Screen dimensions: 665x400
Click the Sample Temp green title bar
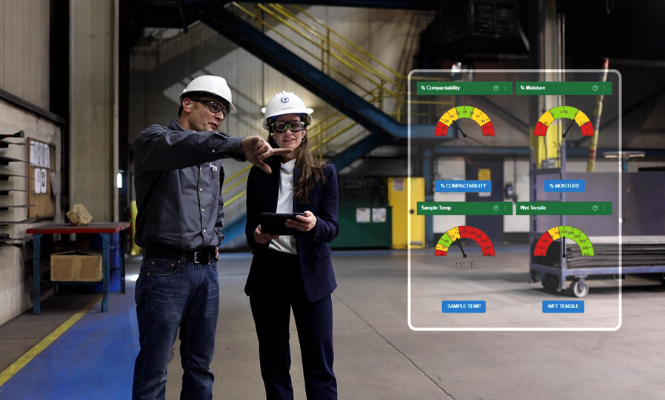tap(450, 208)
